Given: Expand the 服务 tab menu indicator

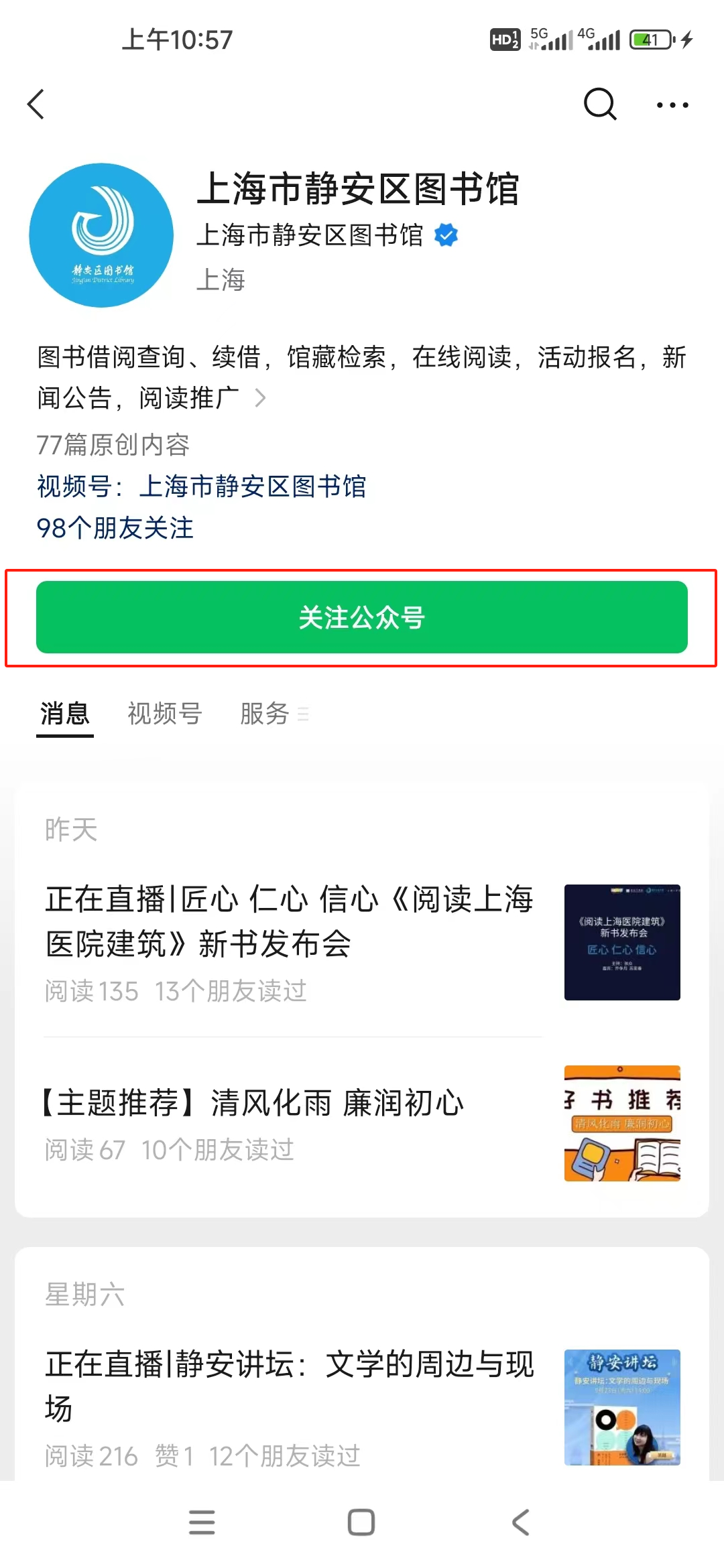Looking at the screenshot, I should (x=303, y=714).
